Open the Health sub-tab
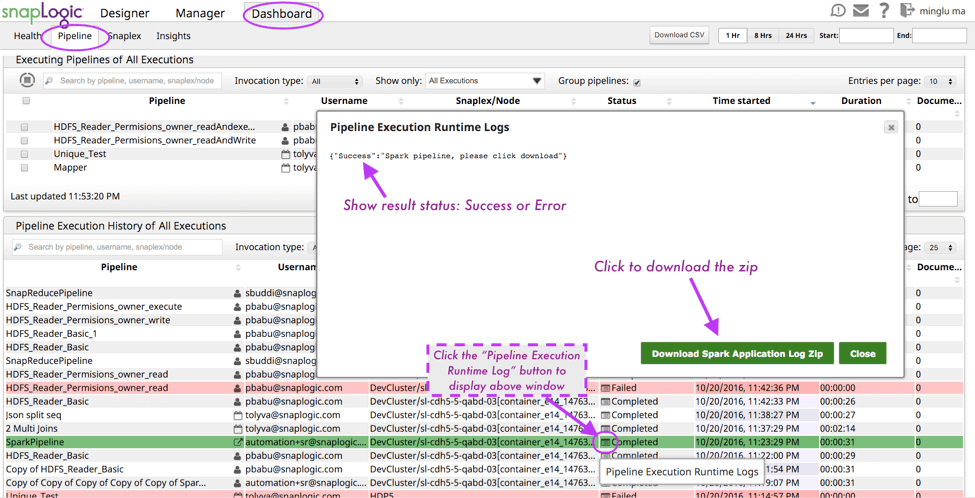Image resolution: width=975 pixels, height=498 pixels. (x=27, y=36)
